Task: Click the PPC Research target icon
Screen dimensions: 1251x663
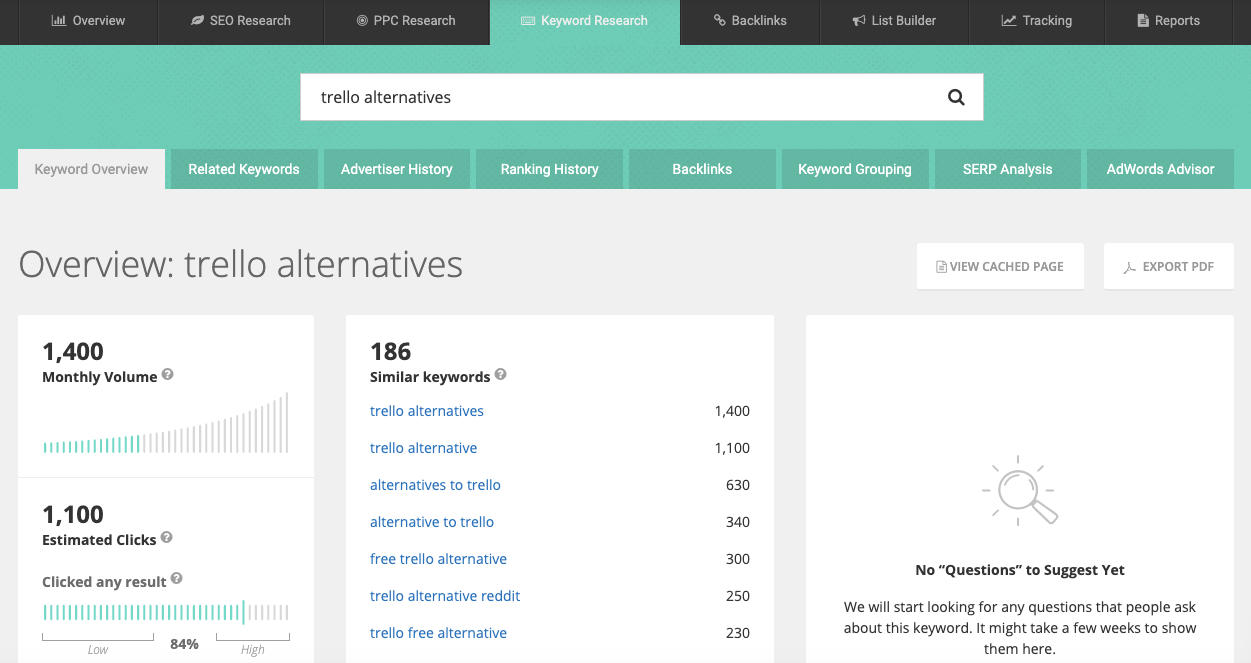Action: click(x=362, y=20)
